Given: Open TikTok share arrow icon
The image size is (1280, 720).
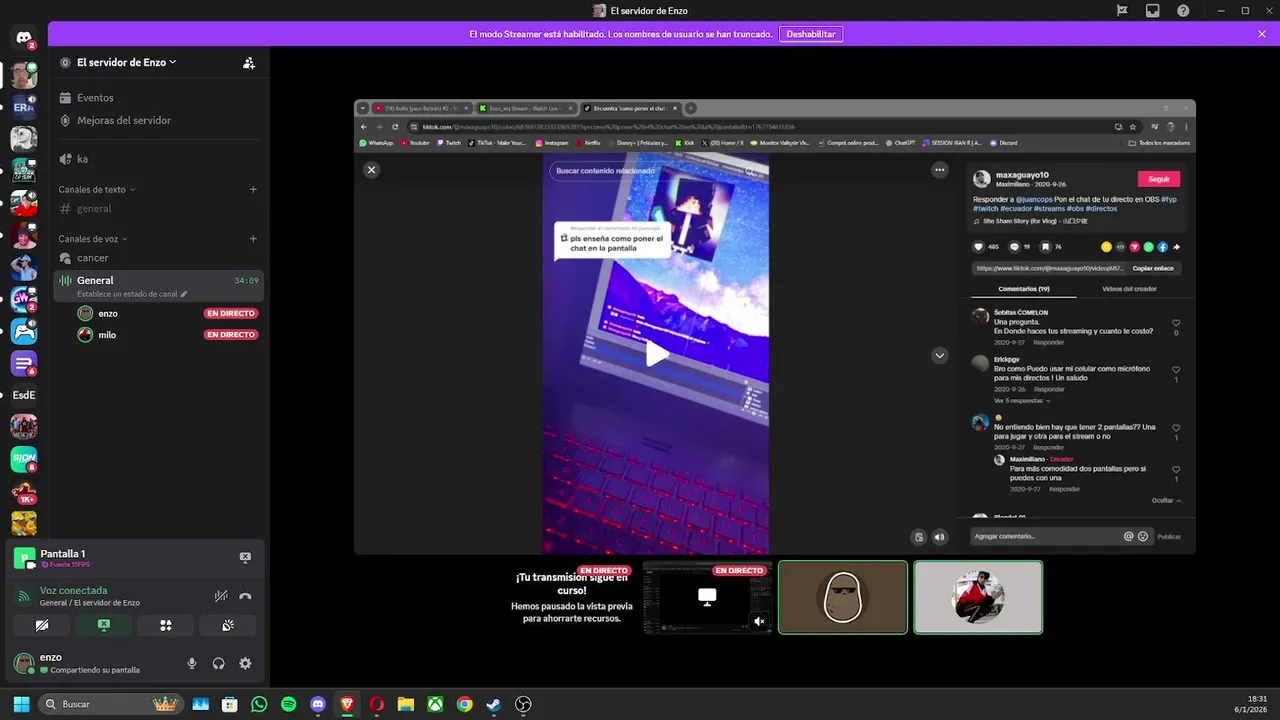Looking at the screenshot, I should [x=1176, y=247].
